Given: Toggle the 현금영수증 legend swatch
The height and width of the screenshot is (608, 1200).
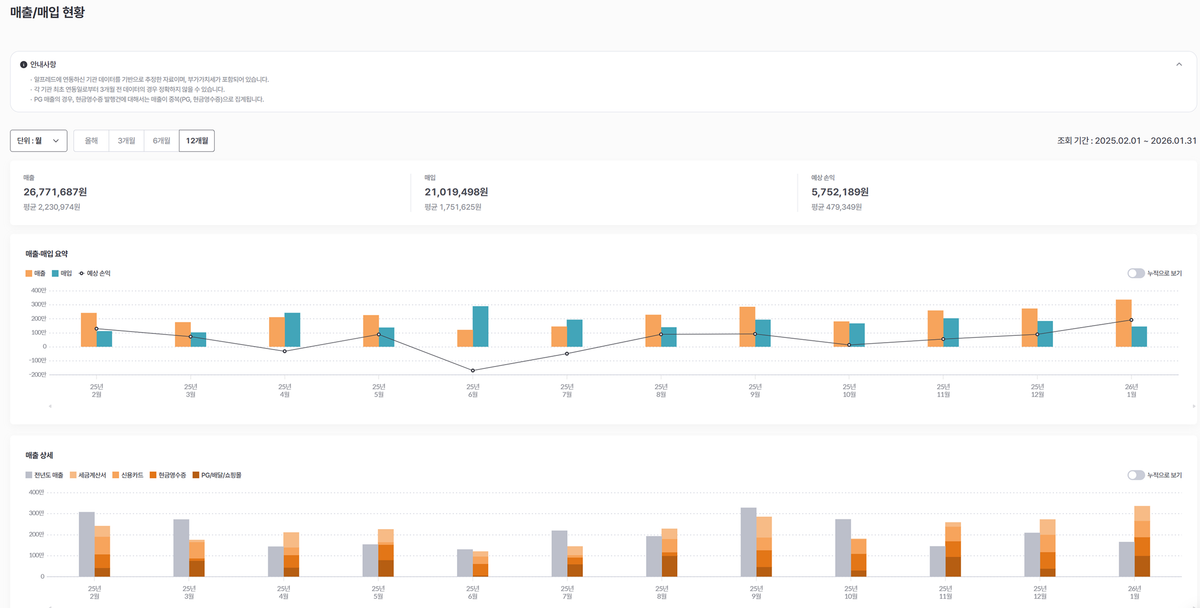Looking at the screenshot, I should [154, 475].
